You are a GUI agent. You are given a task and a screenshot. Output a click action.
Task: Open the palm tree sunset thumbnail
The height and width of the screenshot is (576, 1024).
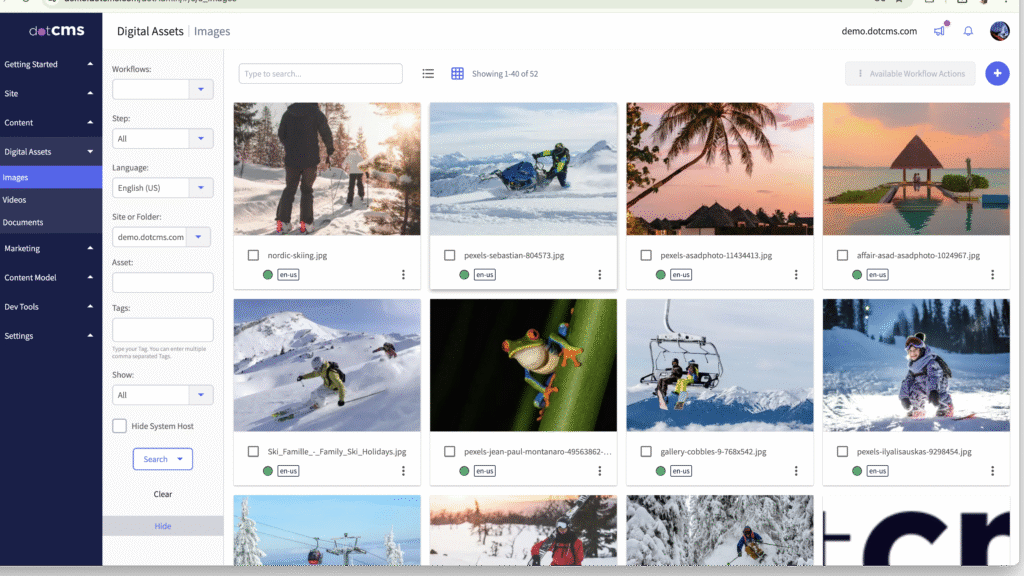[720, 168]
